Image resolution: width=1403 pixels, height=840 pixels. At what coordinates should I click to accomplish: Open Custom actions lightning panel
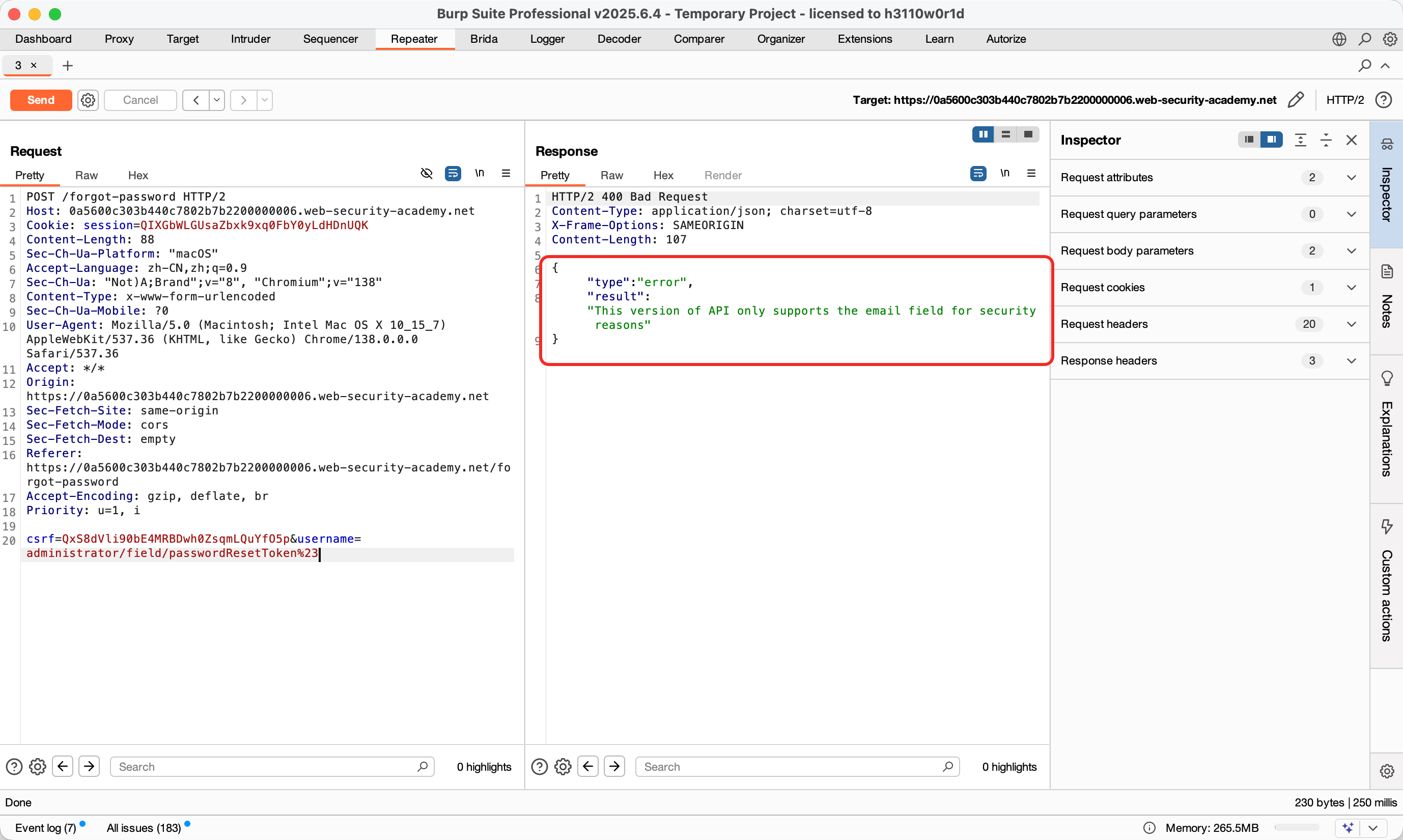pyautogui.click(x=1387, y=527)
